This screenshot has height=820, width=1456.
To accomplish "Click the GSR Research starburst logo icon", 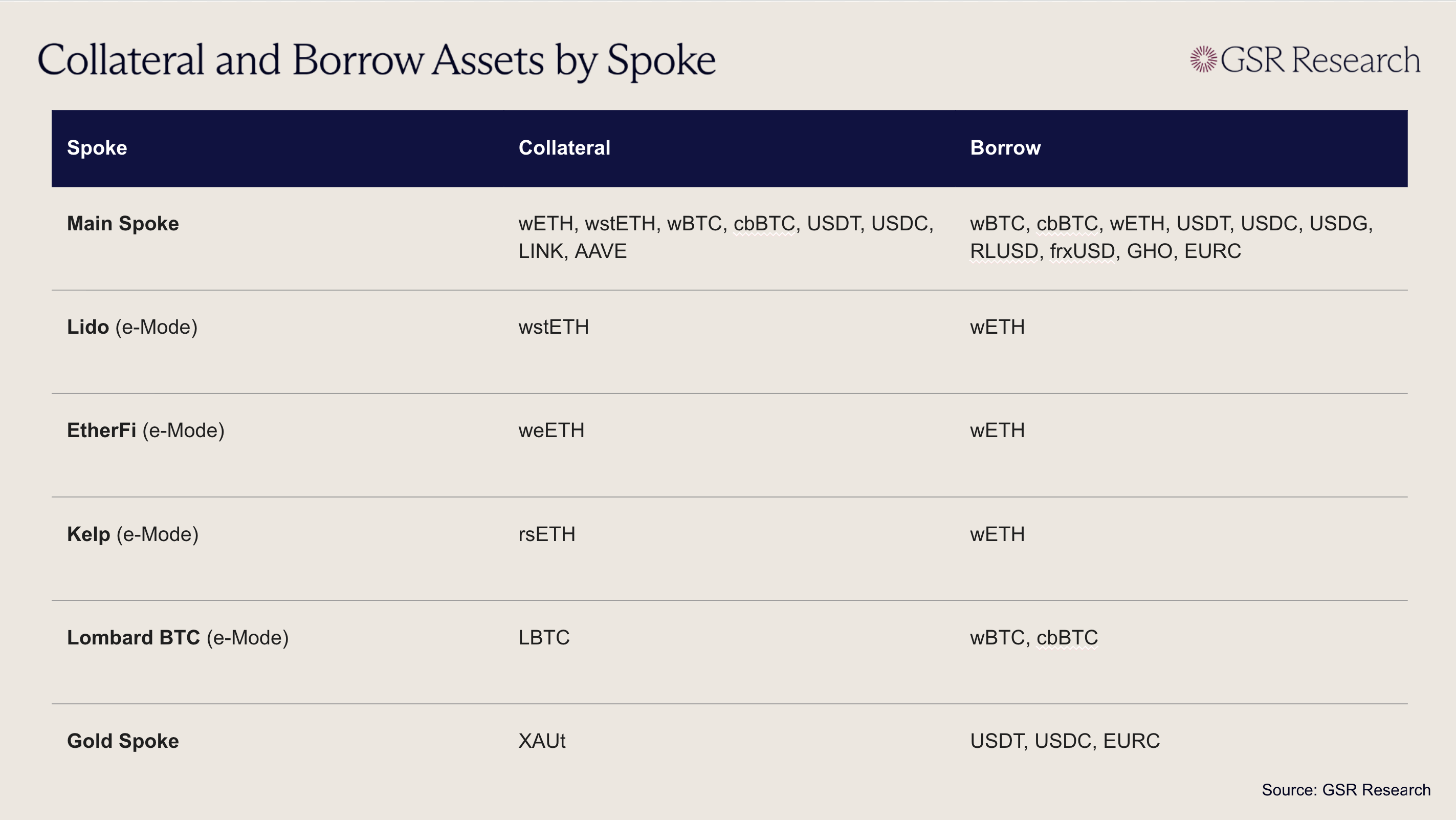I will [1203, 59].
